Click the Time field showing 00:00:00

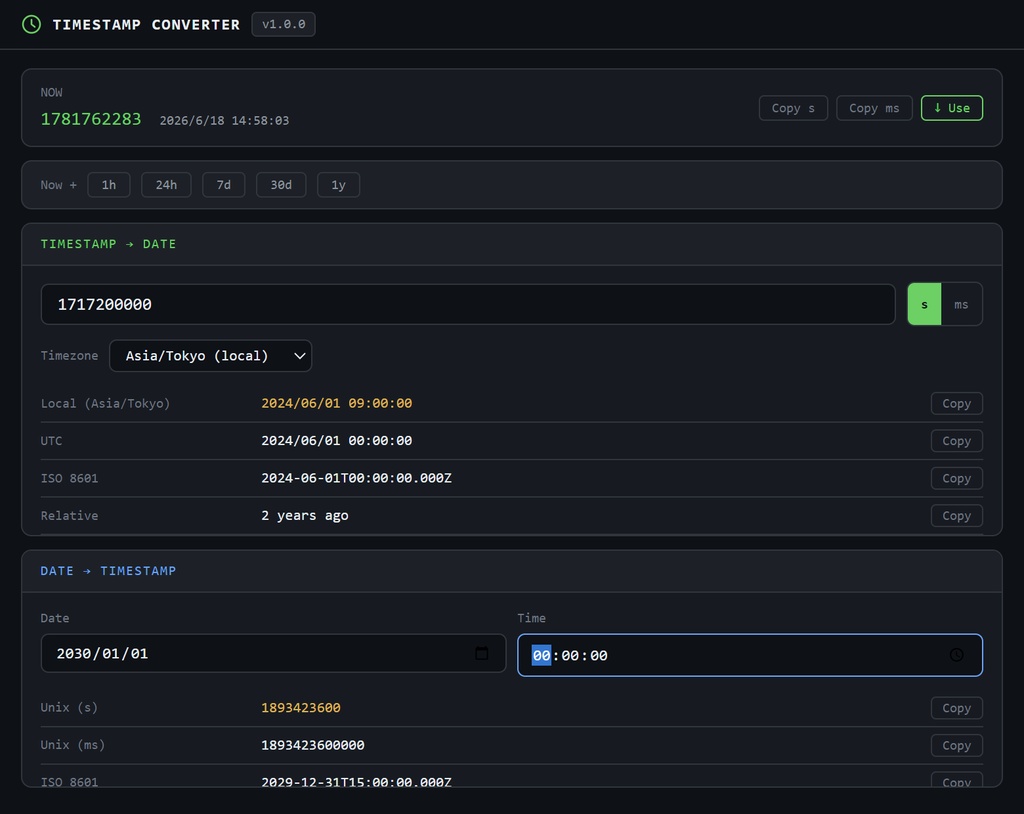tap(750, 655)
